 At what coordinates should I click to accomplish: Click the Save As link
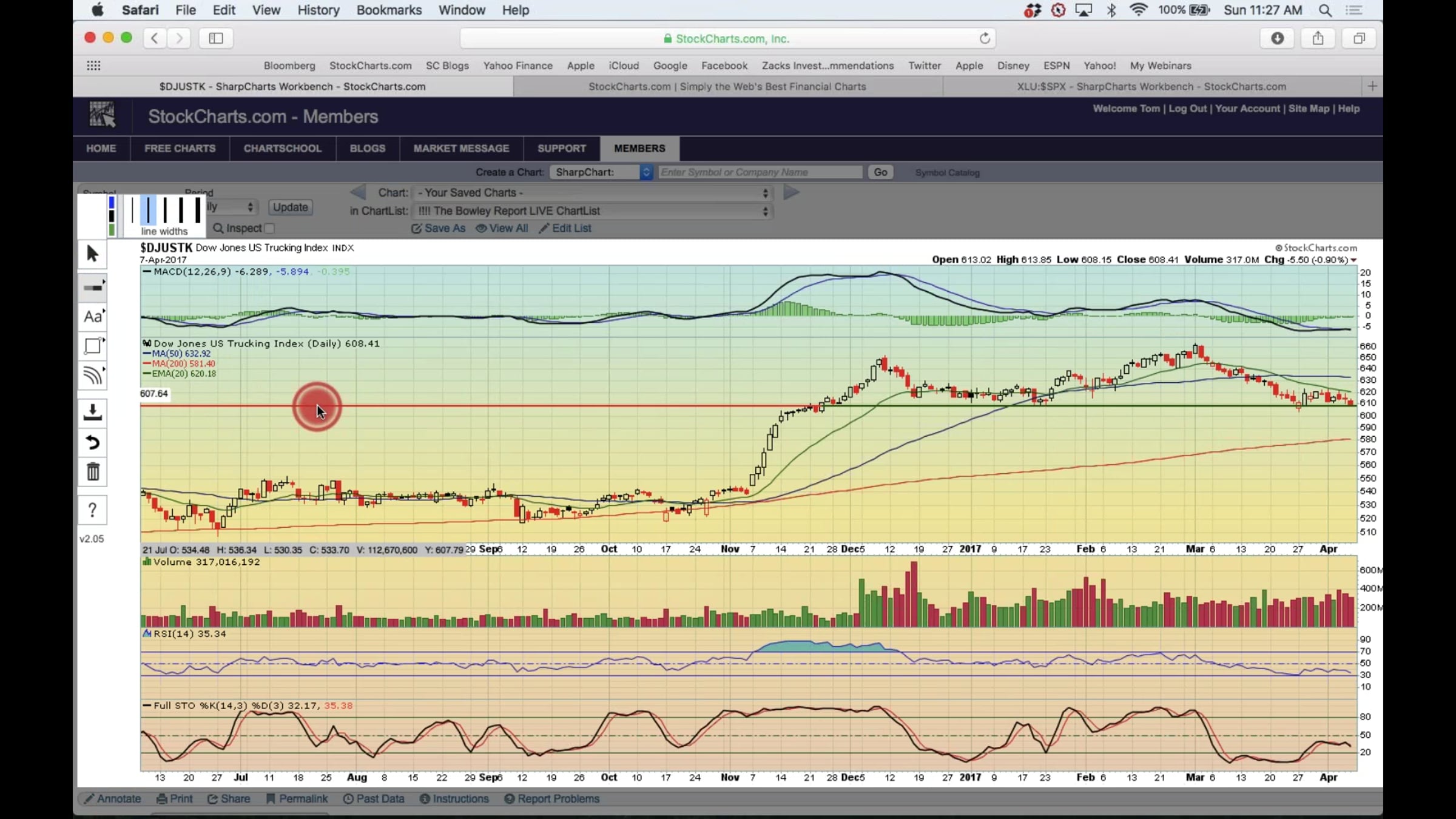[439, 228]
